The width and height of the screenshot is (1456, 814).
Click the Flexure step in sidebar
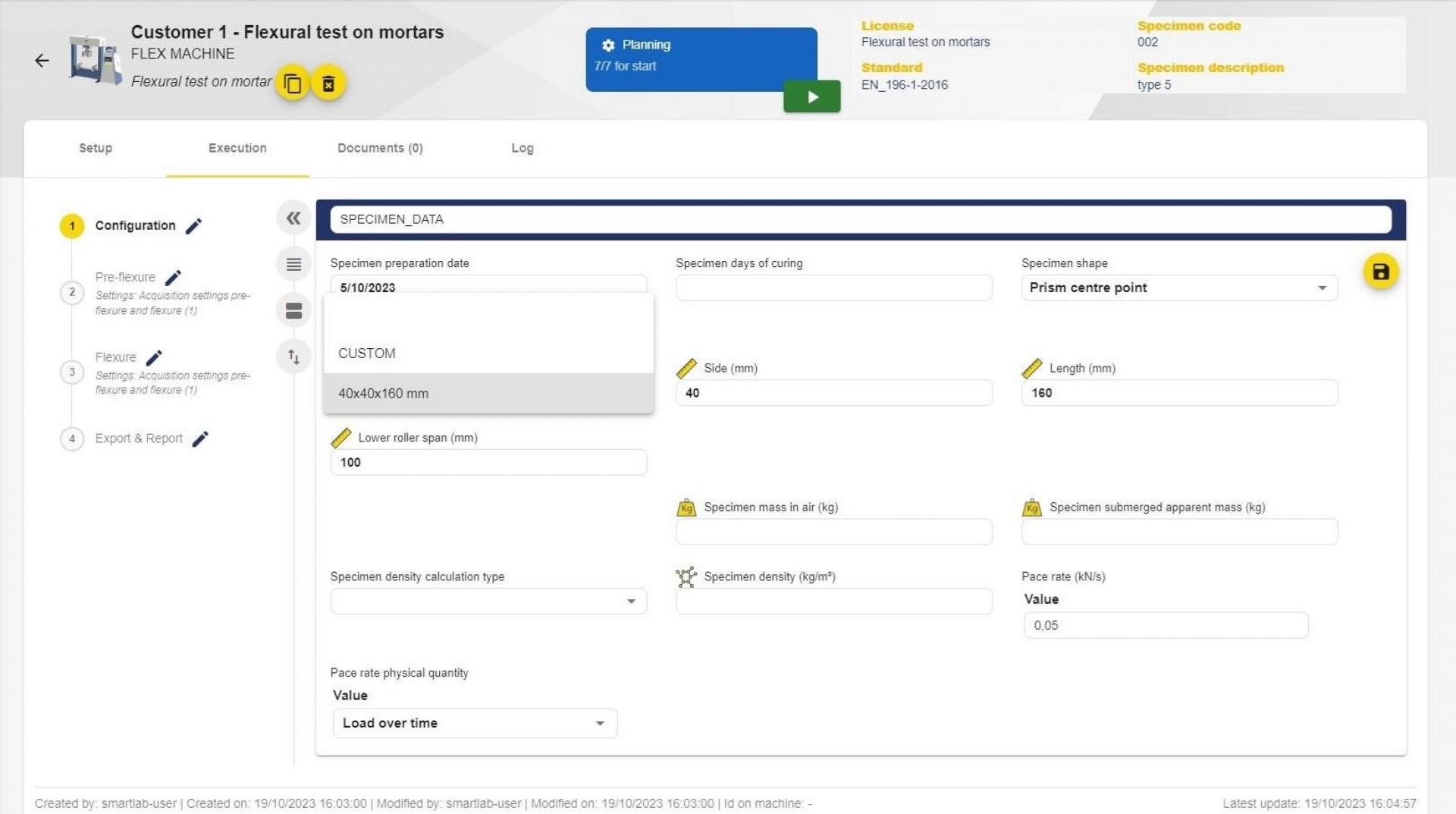point(115,357)
